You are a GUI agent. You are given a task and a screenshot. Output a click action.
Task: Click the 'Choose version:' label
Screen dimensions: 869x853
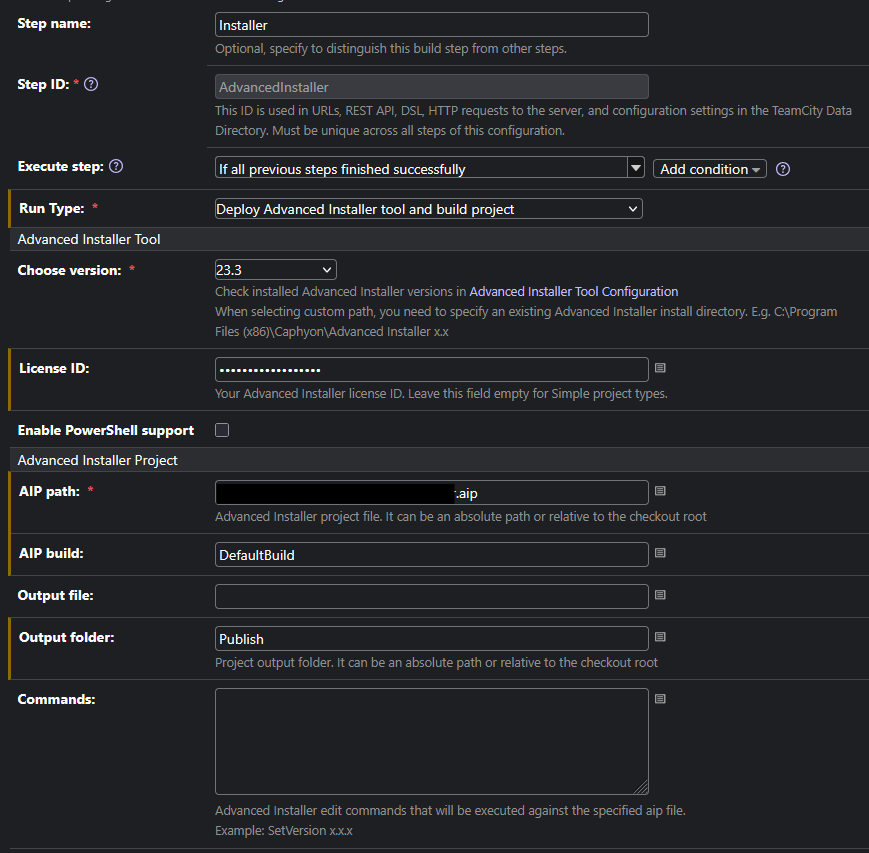click(69, 270)
